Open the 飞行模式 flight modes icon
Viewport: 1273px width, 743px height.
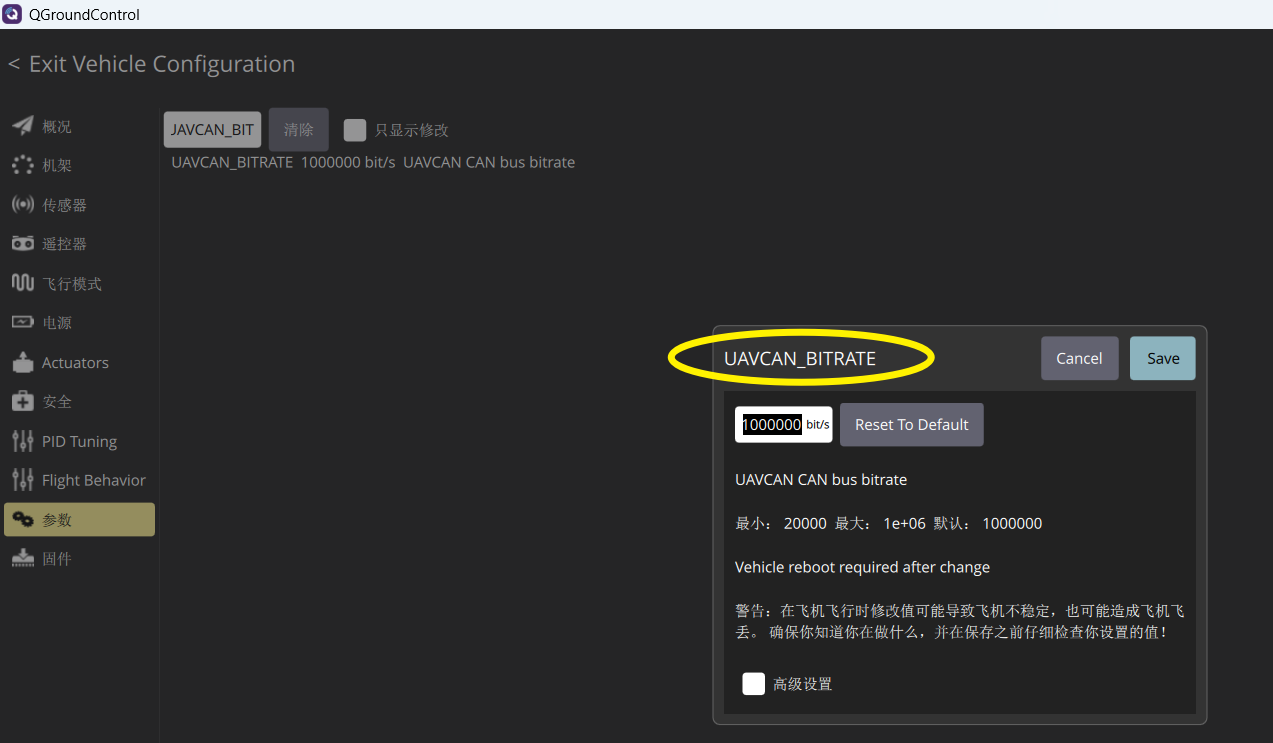[22, 283]
